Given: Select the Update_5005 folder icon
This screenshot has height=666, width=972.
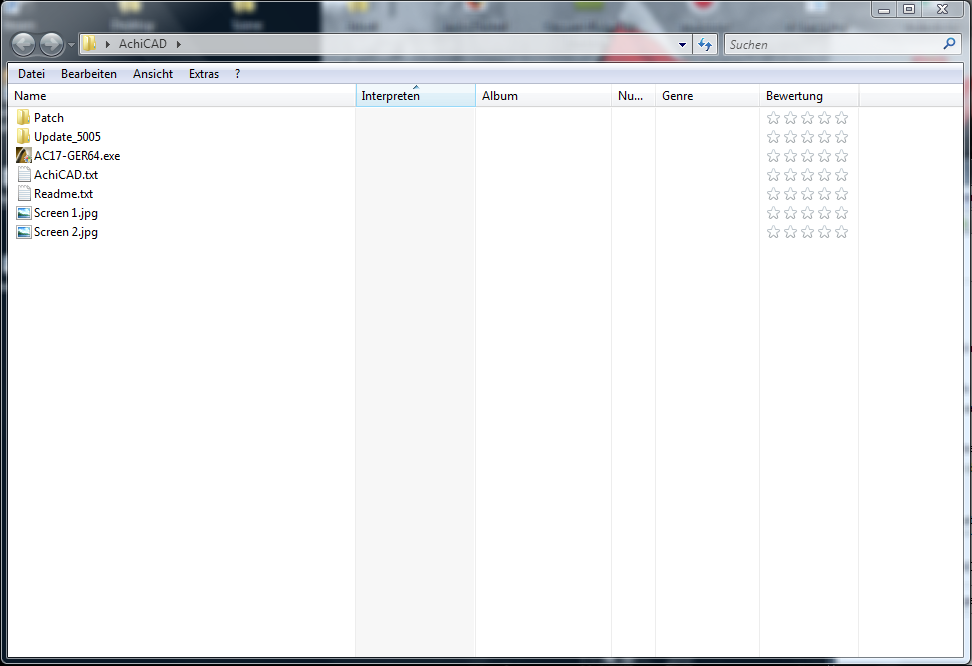Looking at the screenshot, I should [24, 136].
